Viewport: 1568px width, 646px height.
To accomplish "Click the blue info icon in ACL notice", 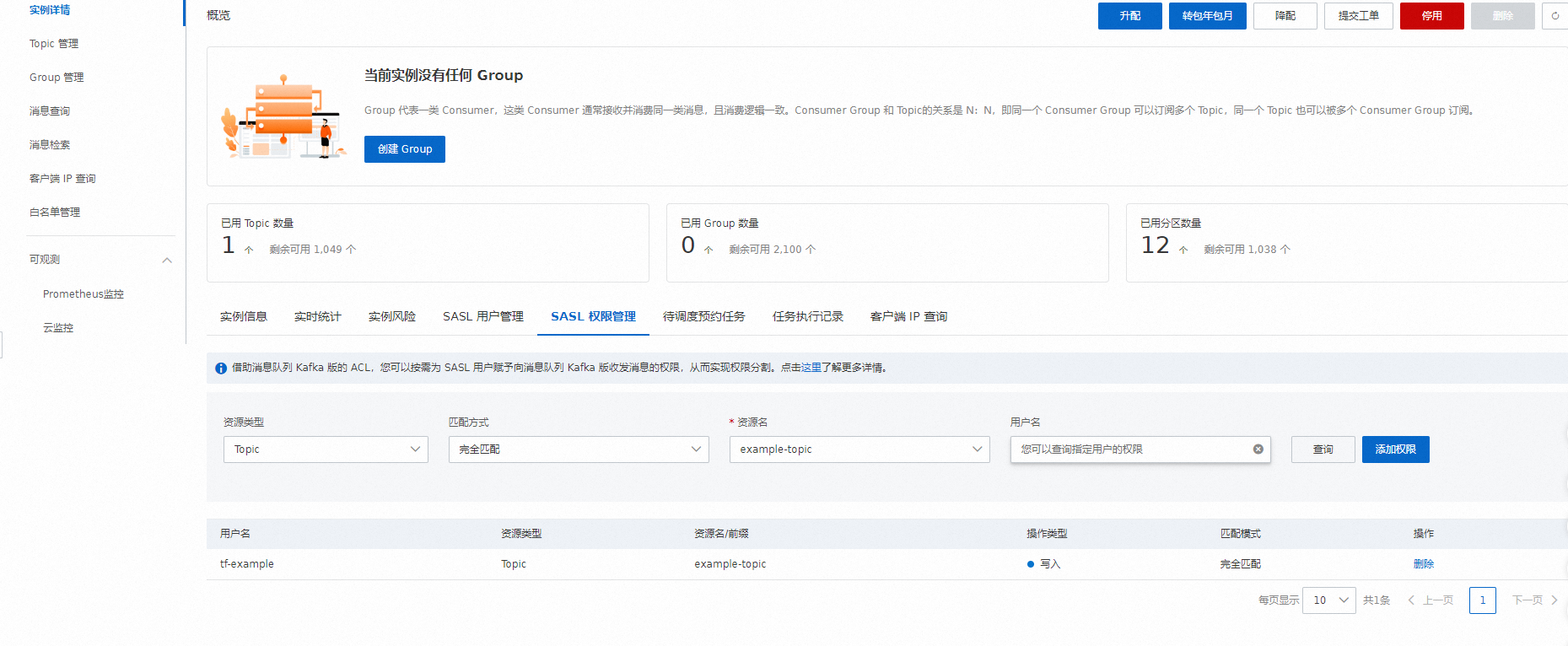I will 221,369.
